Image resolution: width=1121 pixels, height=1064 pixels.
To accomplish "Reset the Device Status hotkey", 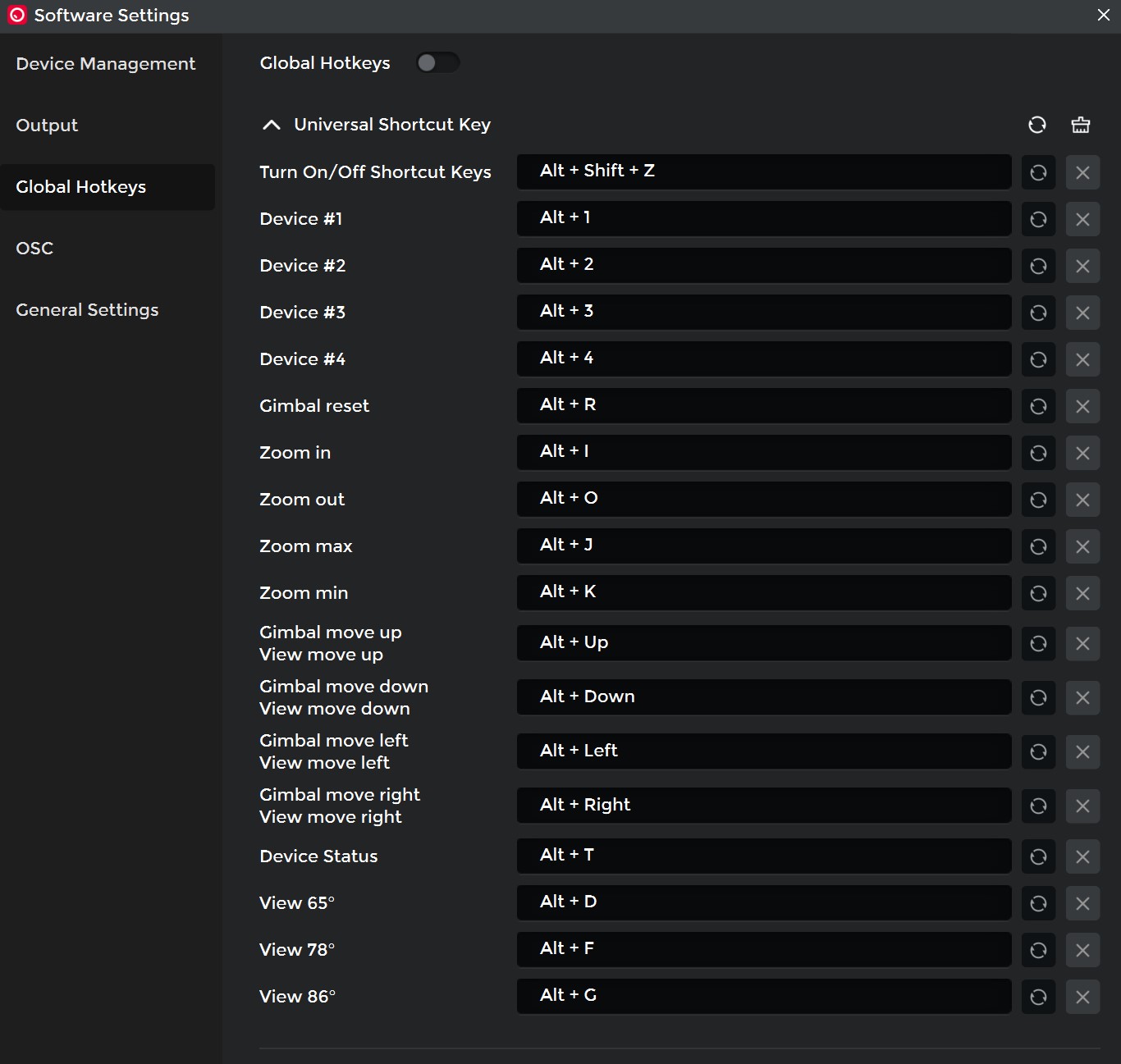I will point(1038,856).
